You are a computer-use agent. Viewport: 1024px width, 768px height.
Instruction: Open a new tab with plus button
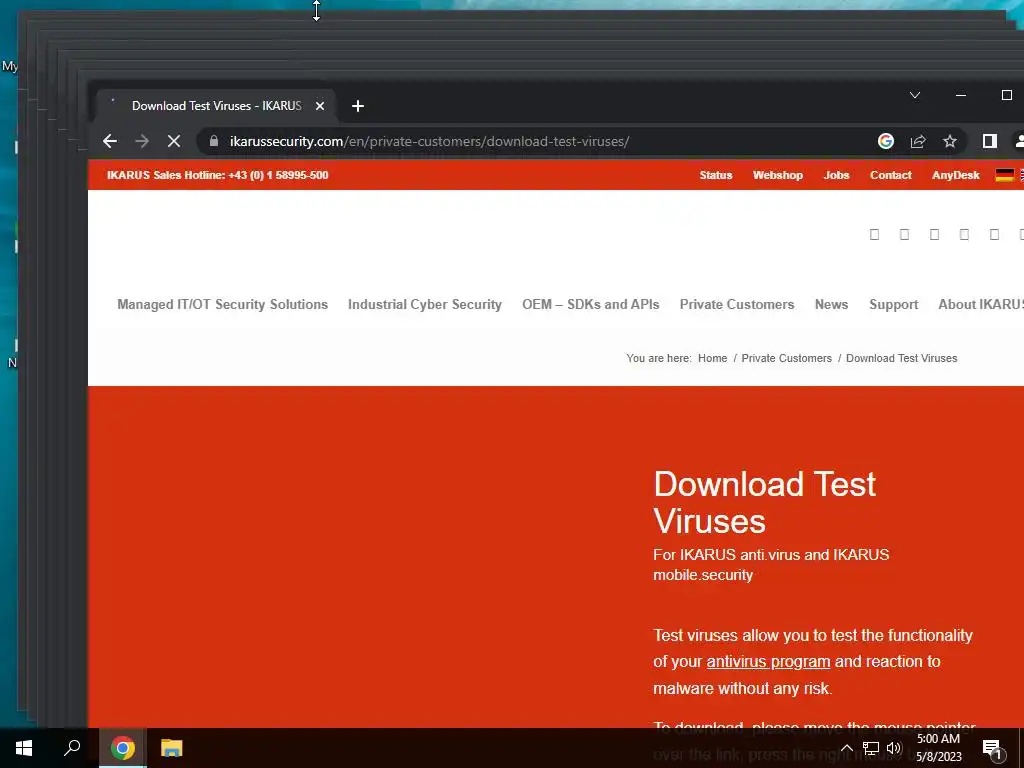click(x=357, y=106)
